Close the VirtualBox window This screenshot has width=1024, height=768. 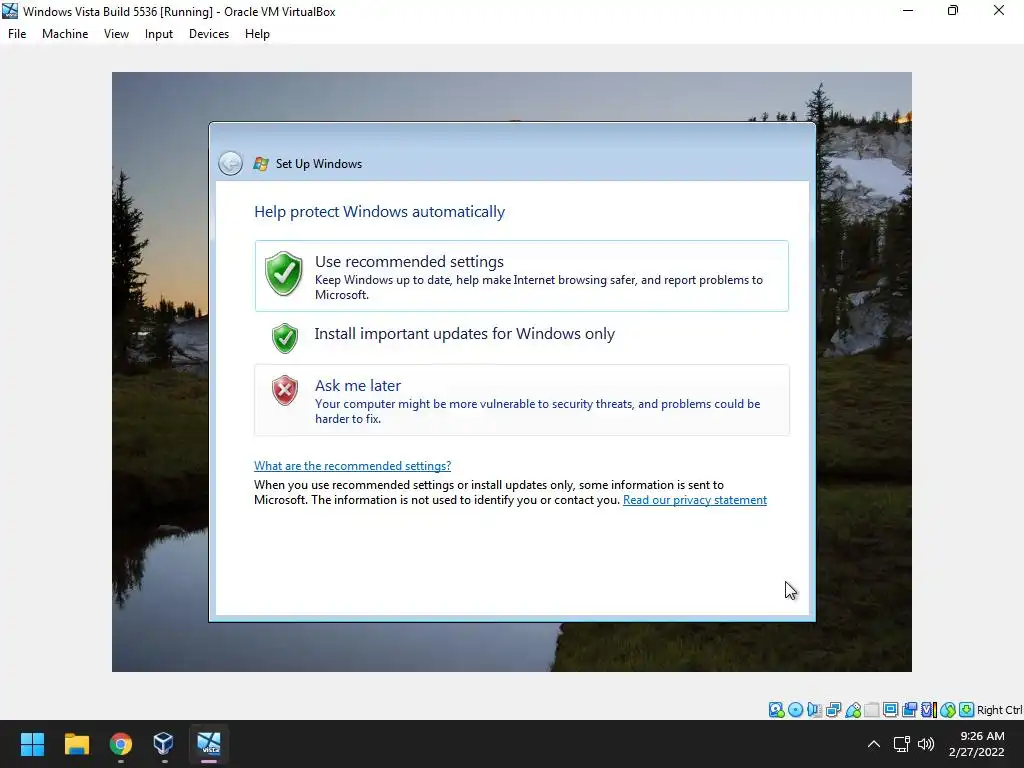pyautogui.click(x=999, y=10)
